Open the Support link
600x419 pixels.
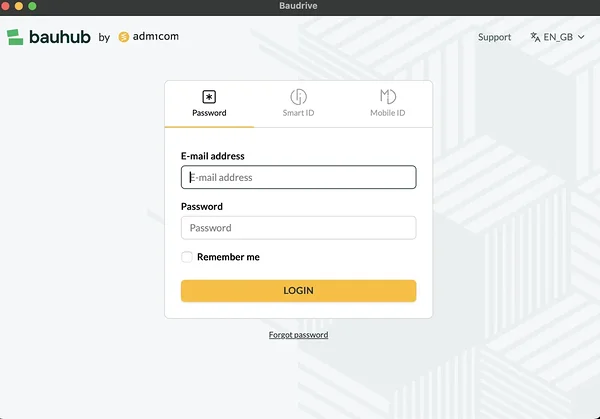494,37
